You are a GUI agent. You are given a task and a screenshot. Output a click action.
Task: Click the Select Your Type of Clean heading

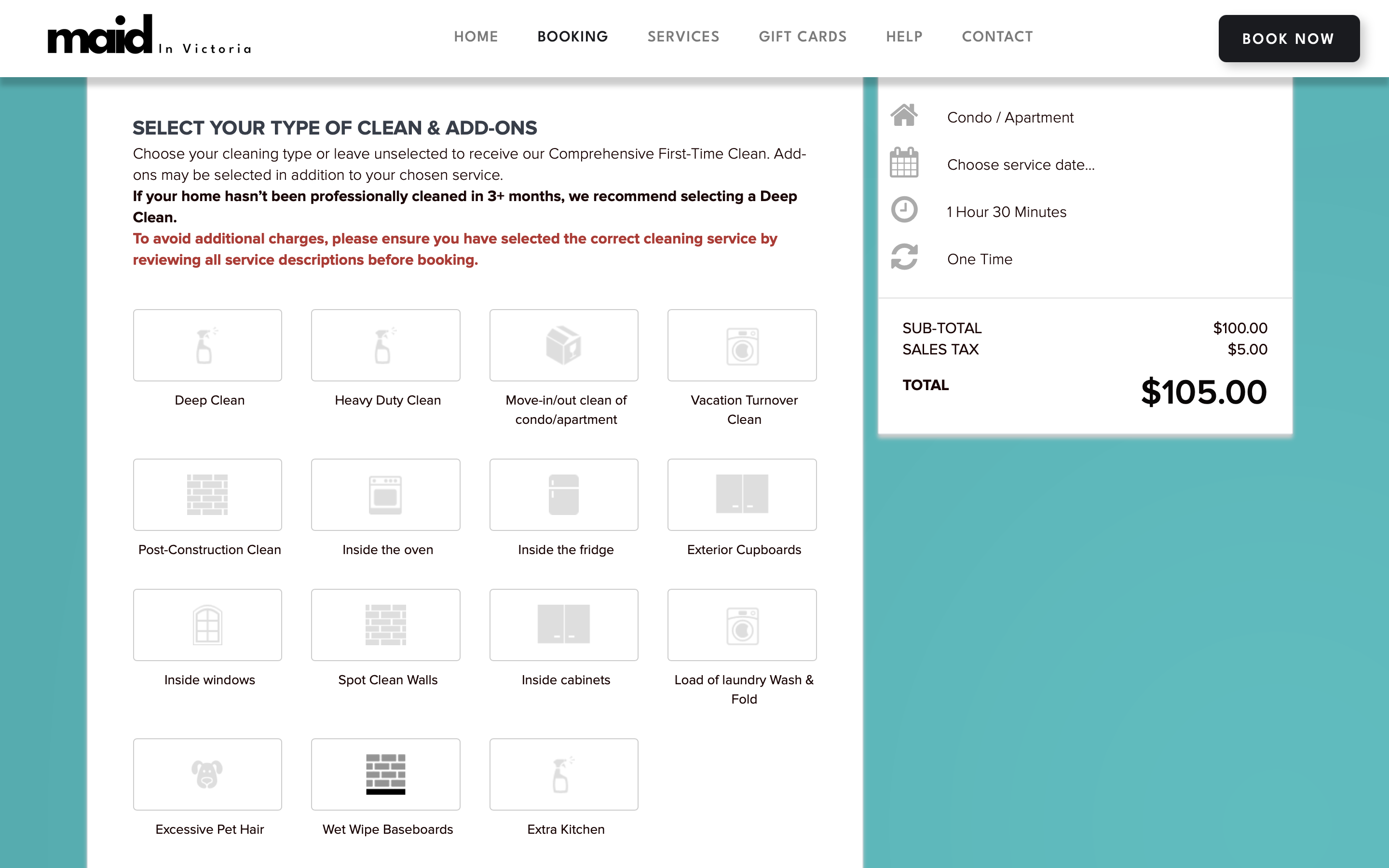pos(335,128)
